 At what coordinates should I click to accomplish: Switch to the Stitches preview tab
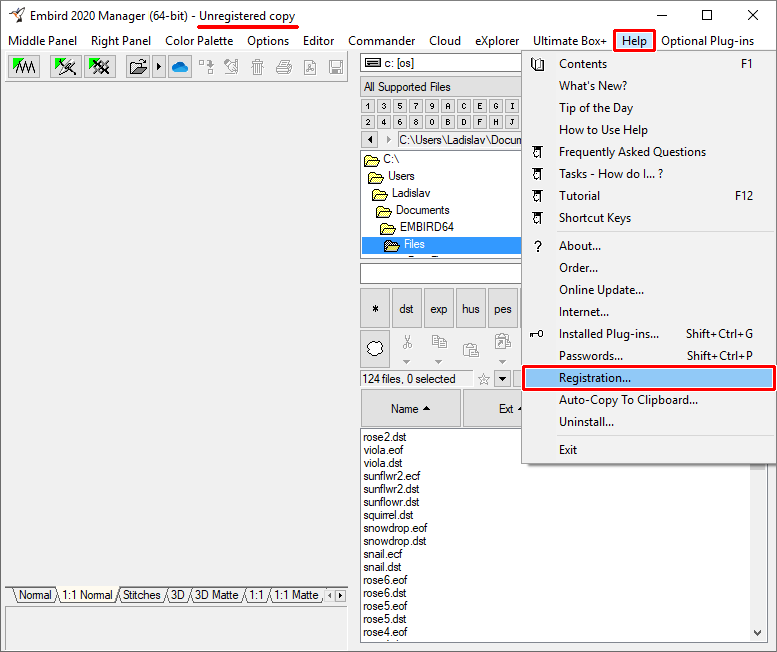point(141,595)
